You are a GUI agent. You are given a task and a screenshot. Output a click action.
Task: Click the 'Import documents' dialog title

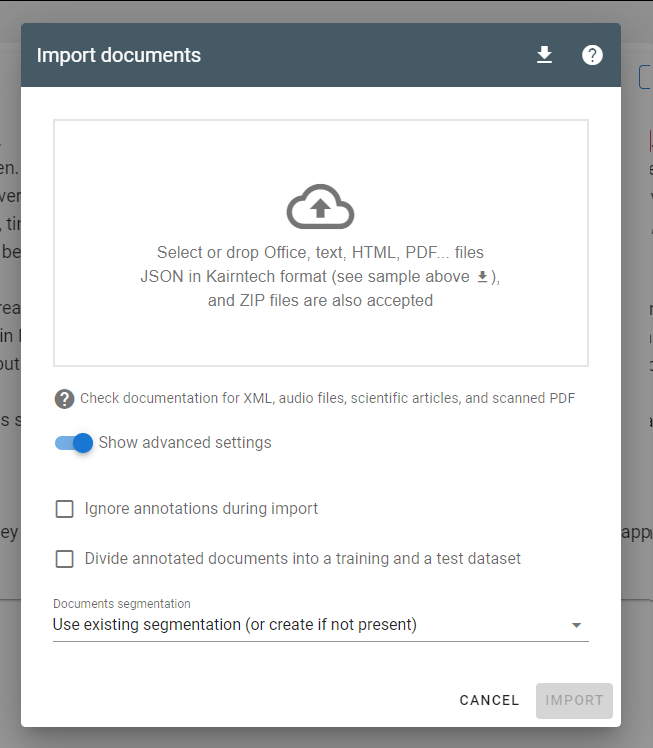pyautogui.click(x=119, y=55)
